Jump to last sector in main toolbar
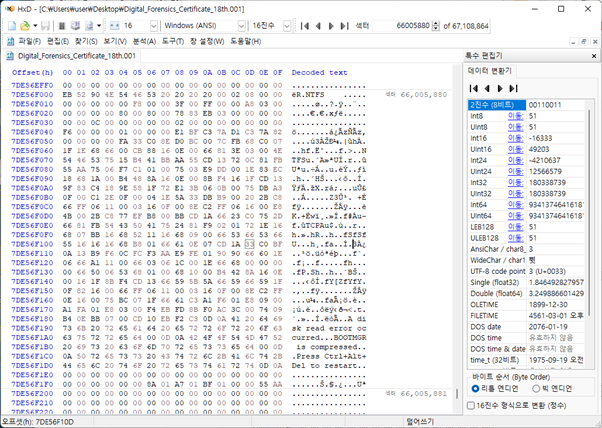 [345, 26]
